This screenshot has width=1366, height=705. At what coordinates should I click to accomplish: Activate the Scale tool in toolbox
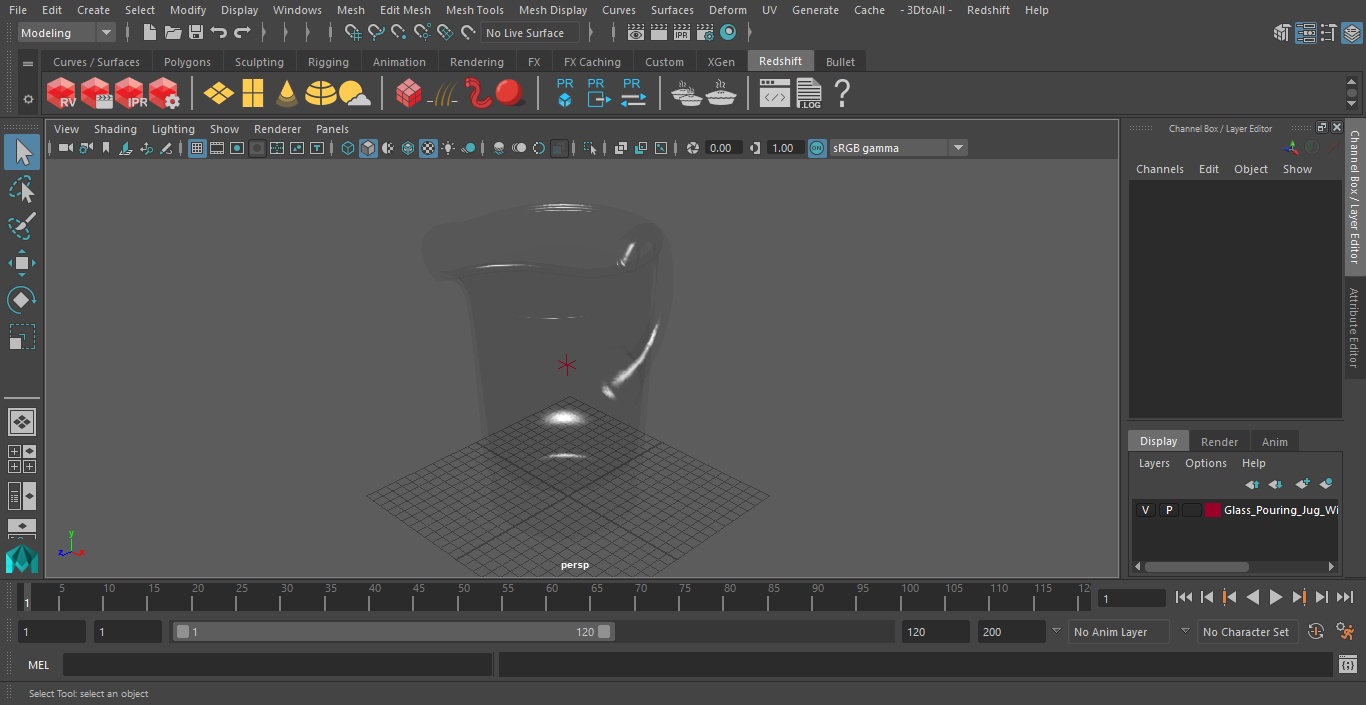(x=21, y=337)
